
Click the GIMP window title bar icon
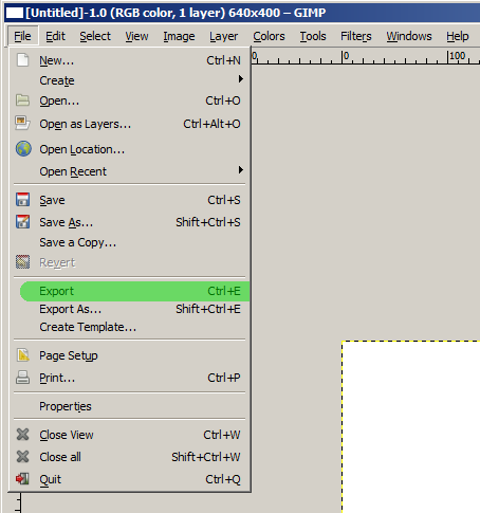coord(15,13)
